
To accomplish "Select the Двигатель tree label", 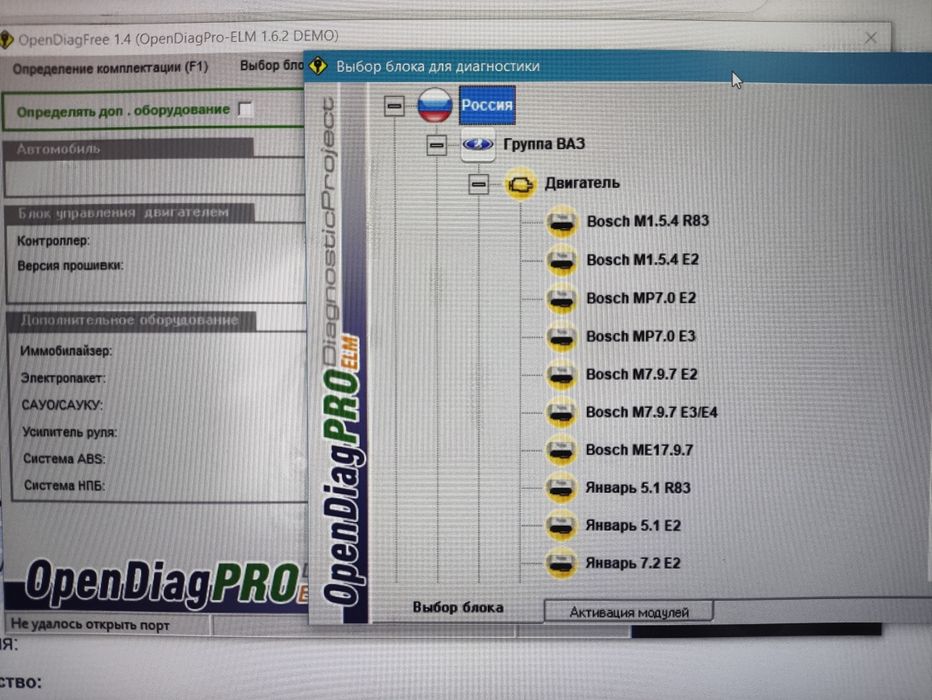I will coord(582,183).
